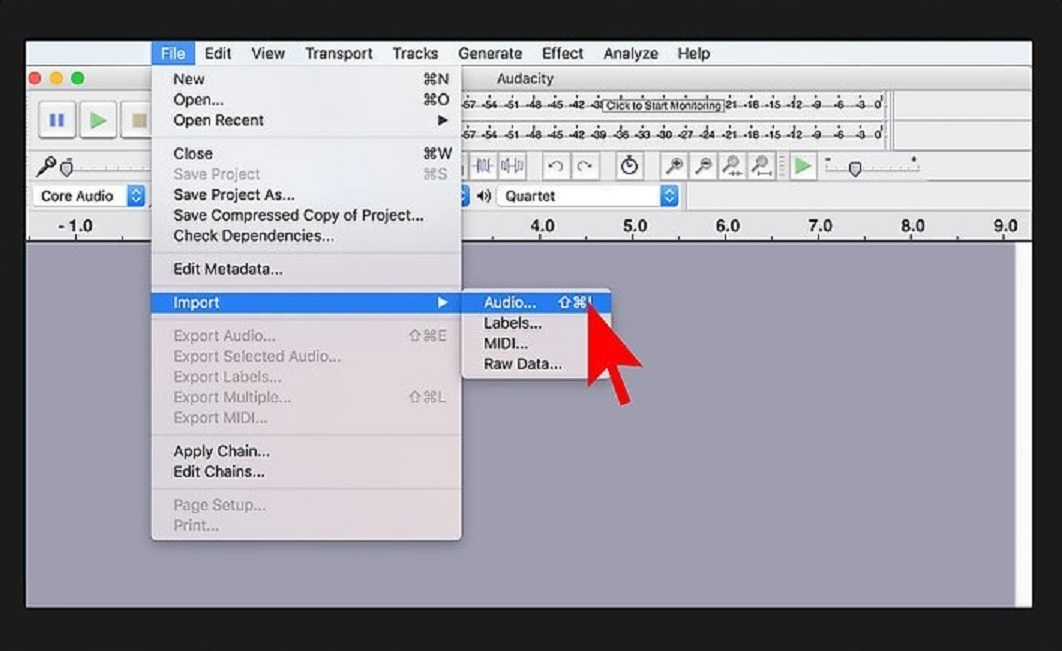Click the Fit Selection zoom icon

[732, 165]
